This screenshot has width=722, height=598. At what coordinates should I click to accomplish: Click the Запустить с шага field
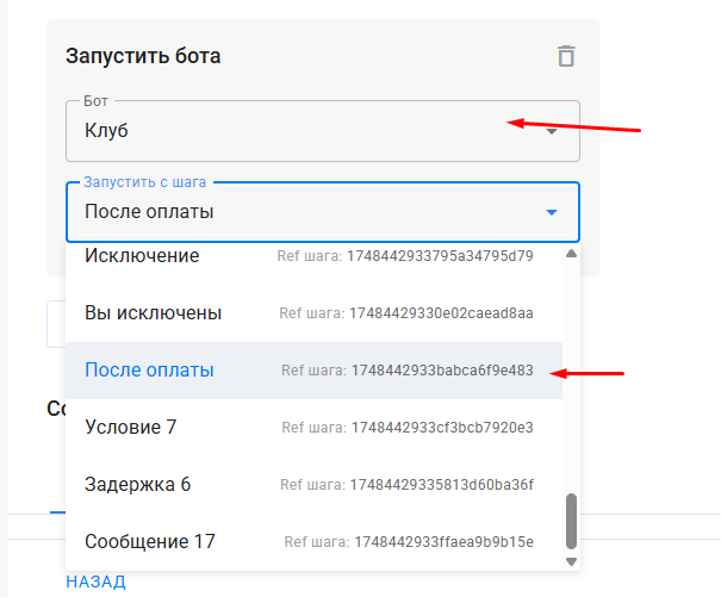click(322, 212)
